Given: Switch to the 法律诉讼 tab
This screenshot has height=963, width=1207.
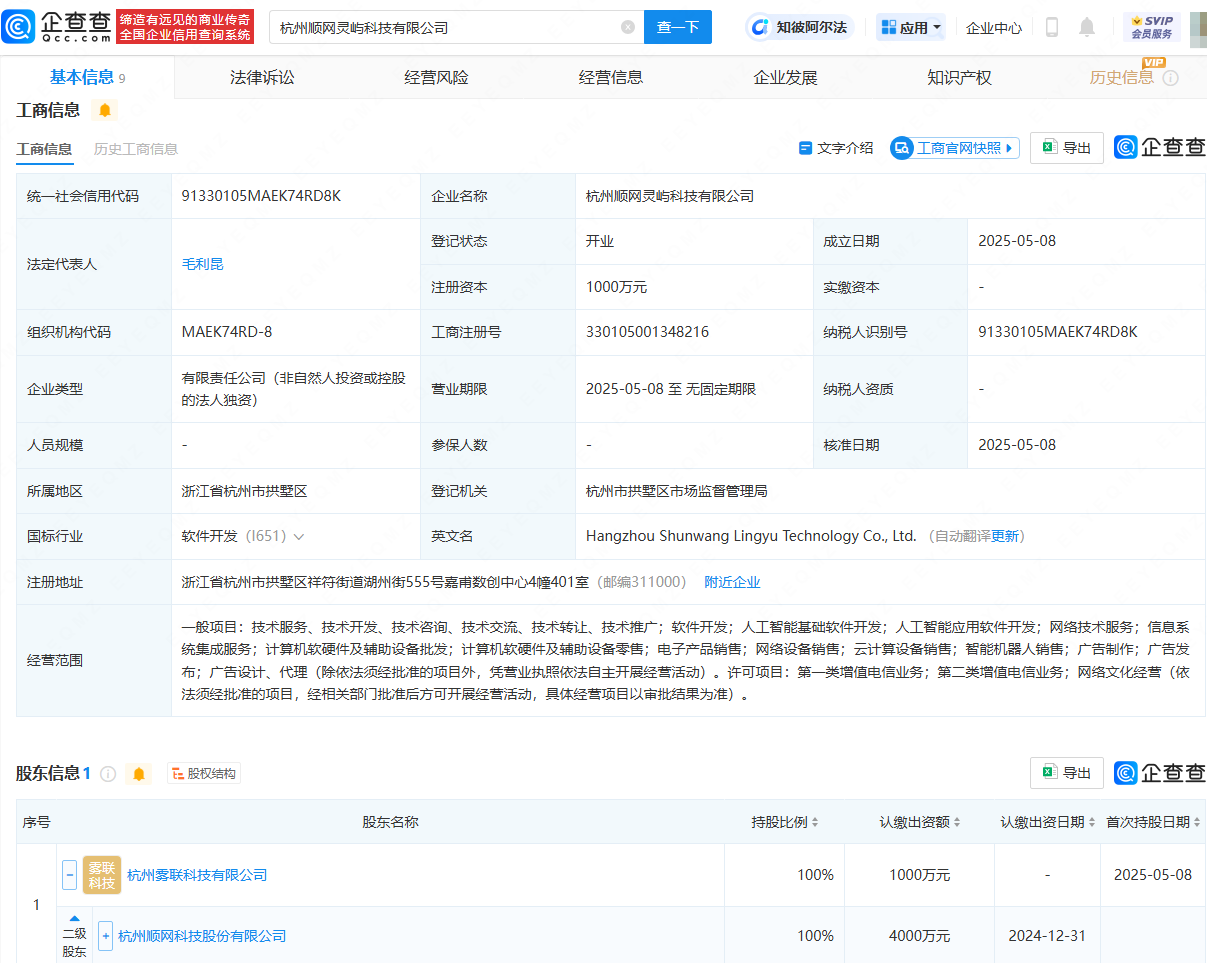Looking at the screenshot, I should point(262,77).
